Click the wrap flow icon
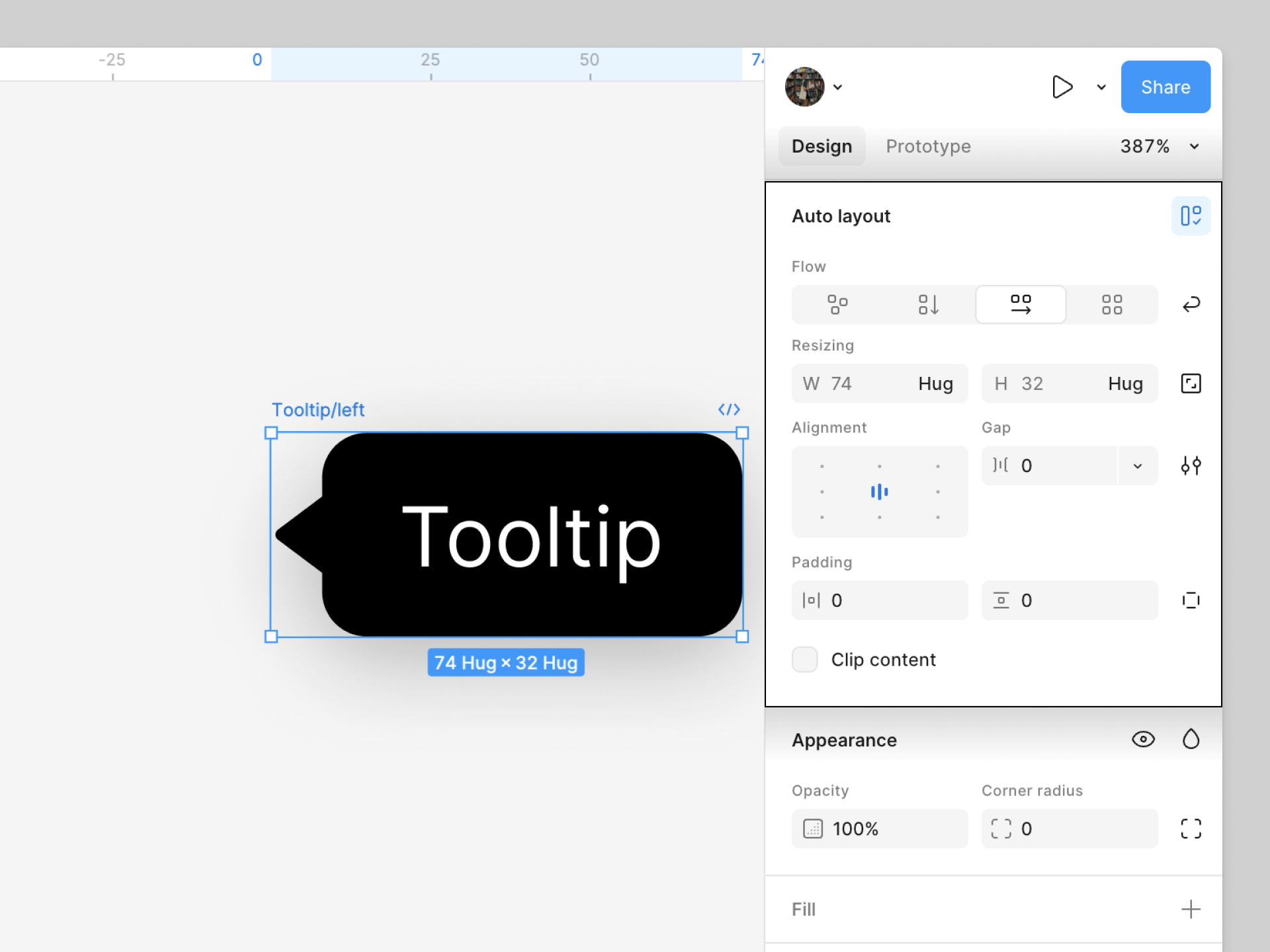The width and height of the screenshot is (1270, 952). point(1191,305)
